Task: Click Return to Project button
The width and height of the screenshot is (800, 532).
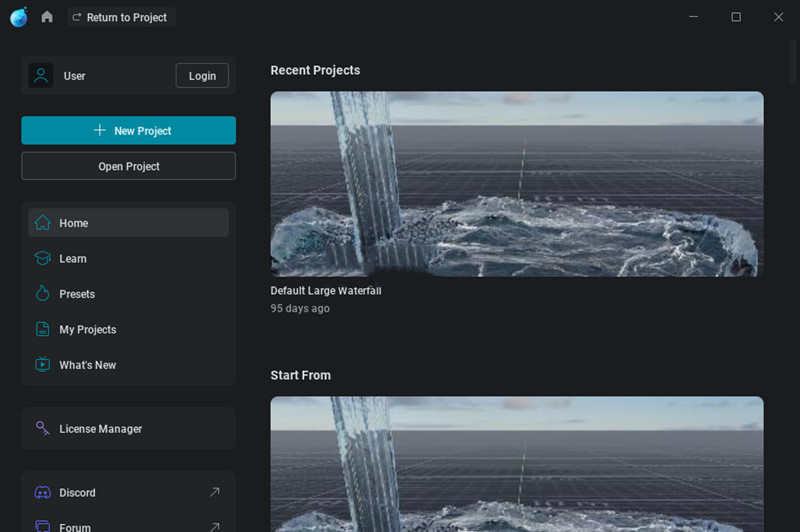Action: (x=121, y=17)
